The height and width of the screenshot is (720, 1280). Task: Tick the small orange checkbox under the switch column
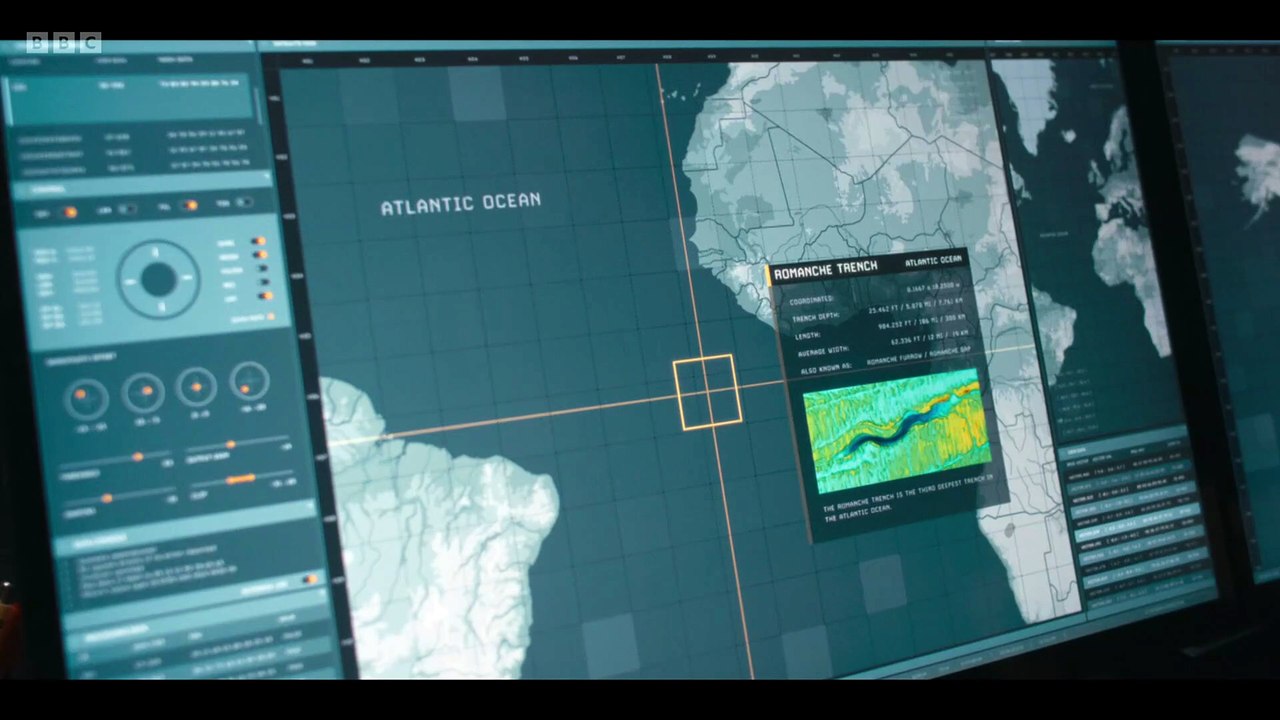tap(270, 316)
